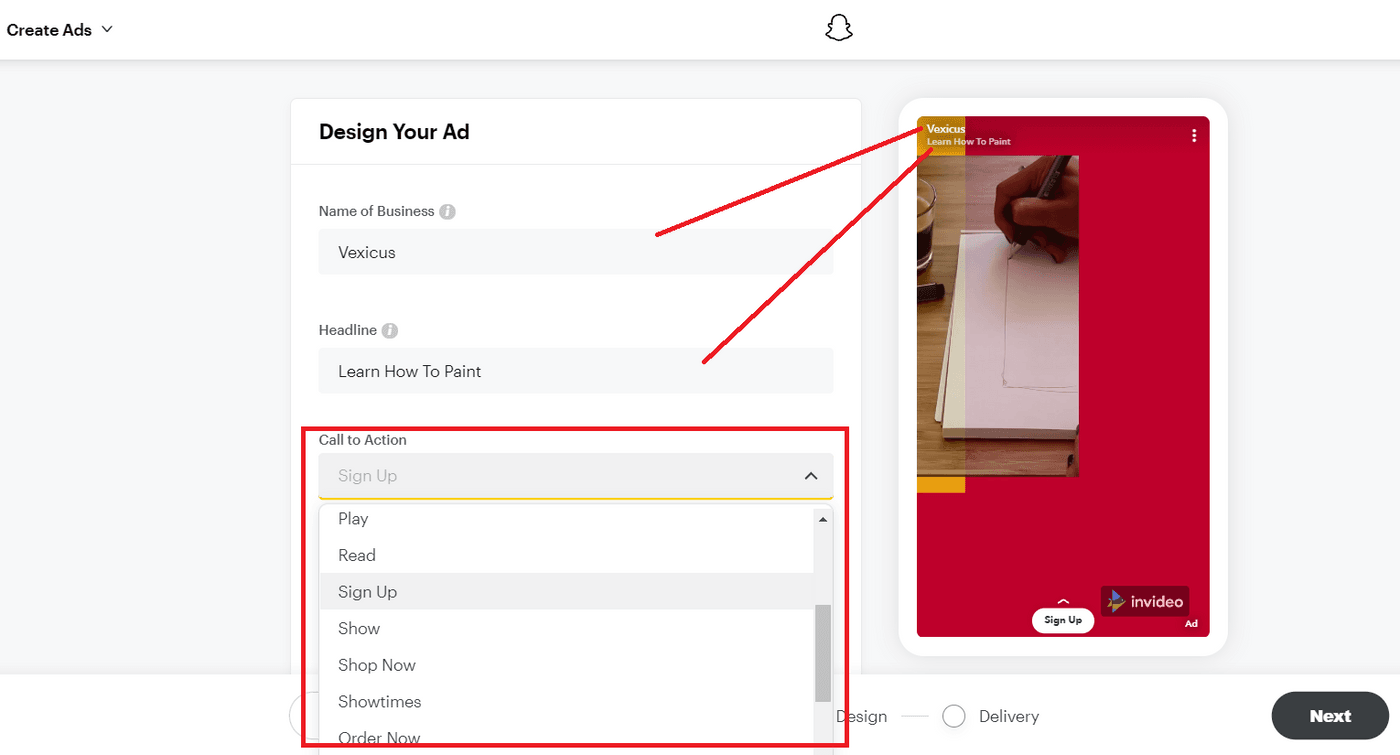Click the info icon beside Headline

pyautogui.click(x=390, y=330)
